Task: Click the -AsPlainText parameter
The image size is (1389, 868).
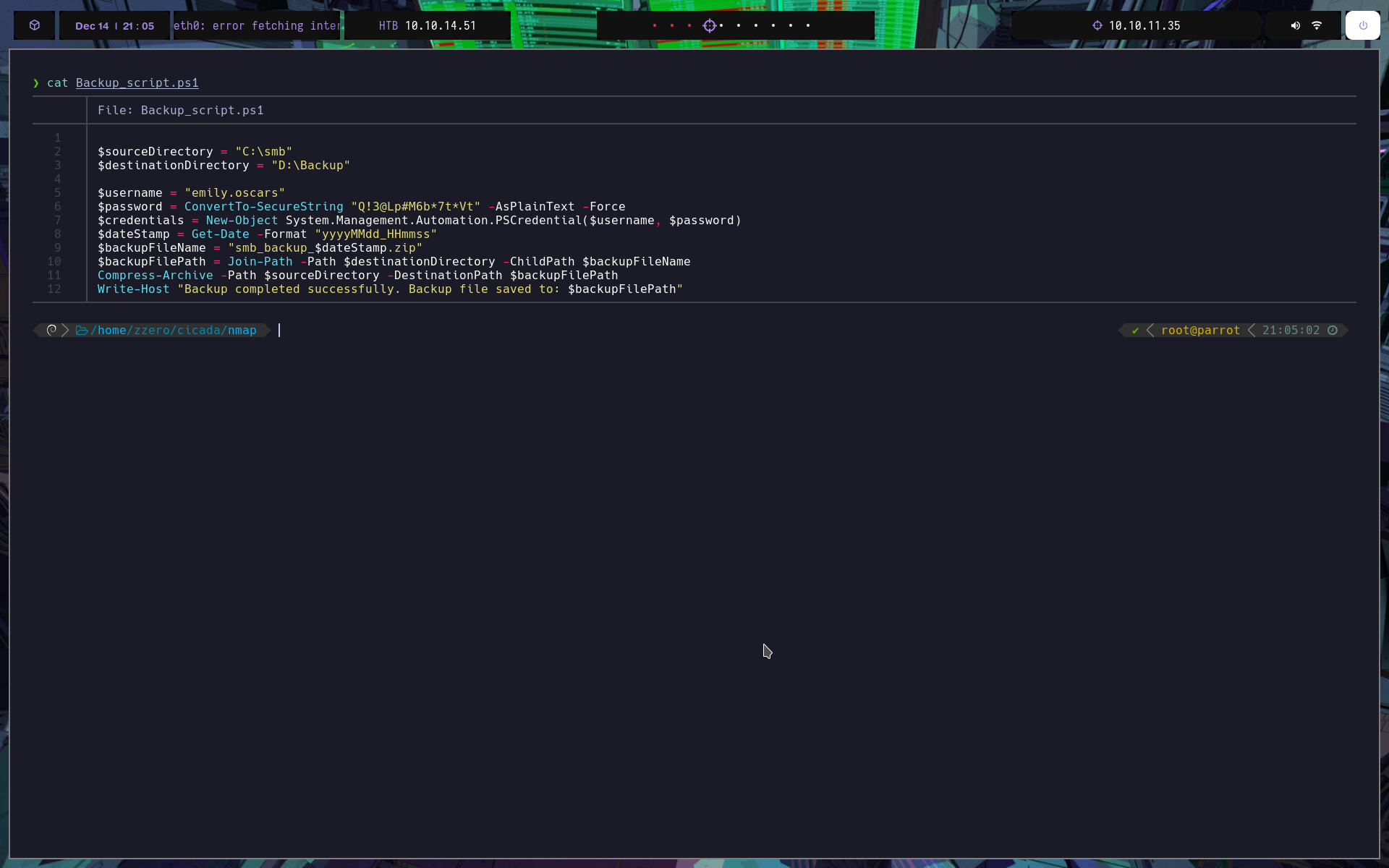Action: point(532,207)
